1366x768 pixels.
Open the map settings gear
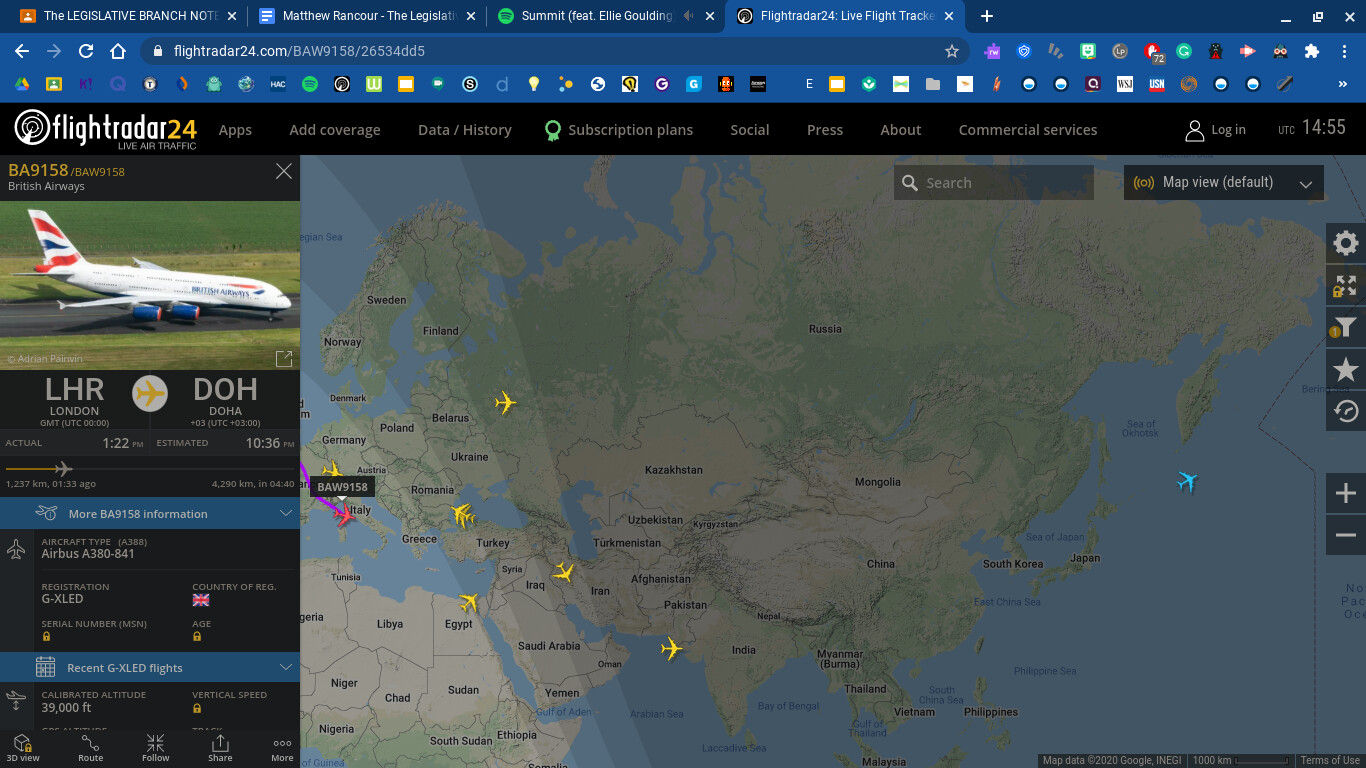[1346, 243]
